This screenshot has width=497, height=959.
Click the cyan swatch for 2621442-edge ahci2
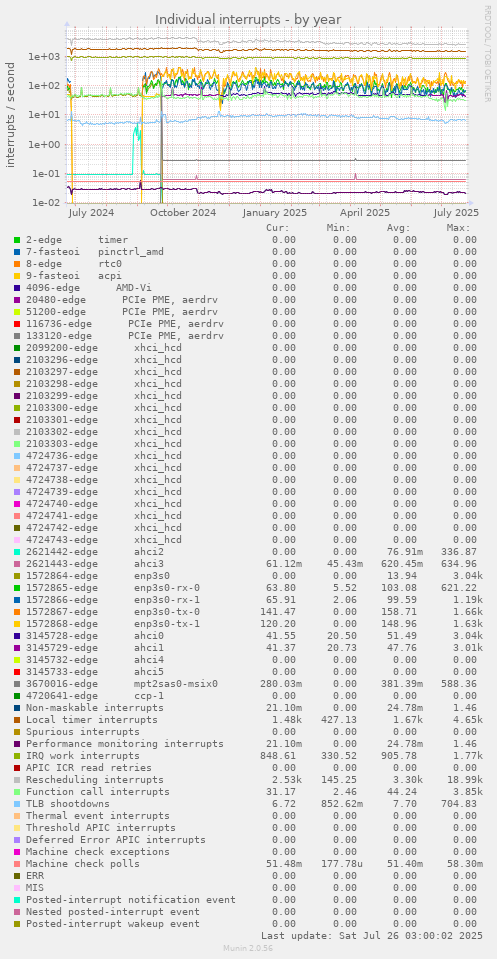[x=17, y=552]
